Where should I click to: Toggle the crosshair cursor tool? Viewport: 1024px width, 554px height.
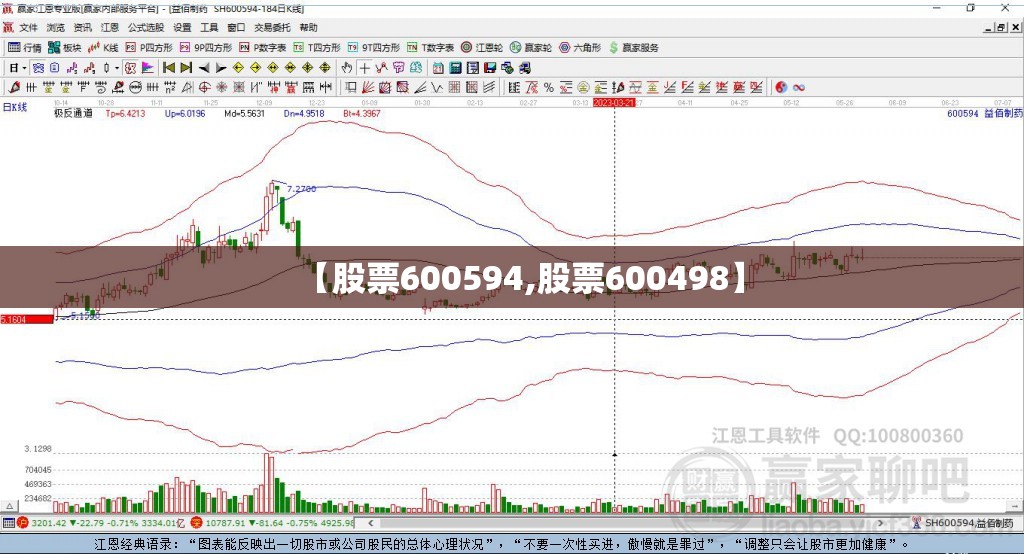click(364, 68)
